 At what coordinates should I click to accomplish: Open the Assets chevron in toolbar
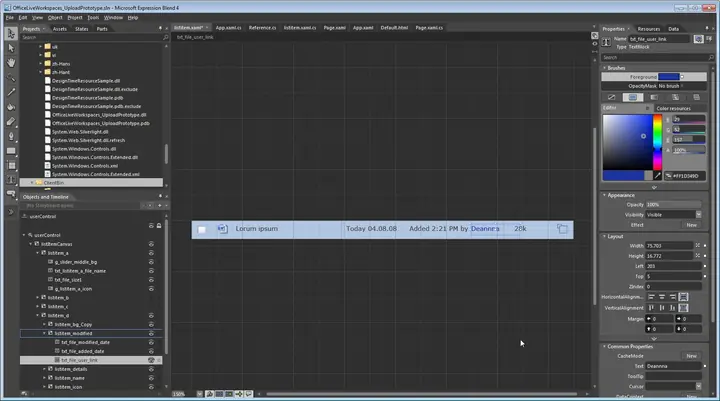coord(11,212)
